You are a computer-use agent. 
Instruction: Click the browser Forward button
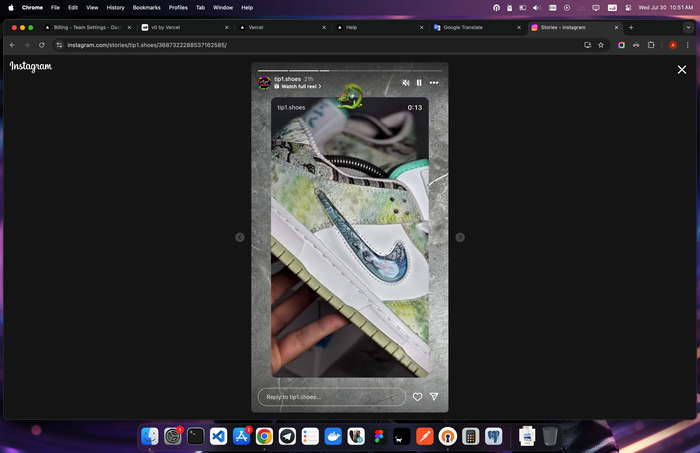(x=27, y=45)
